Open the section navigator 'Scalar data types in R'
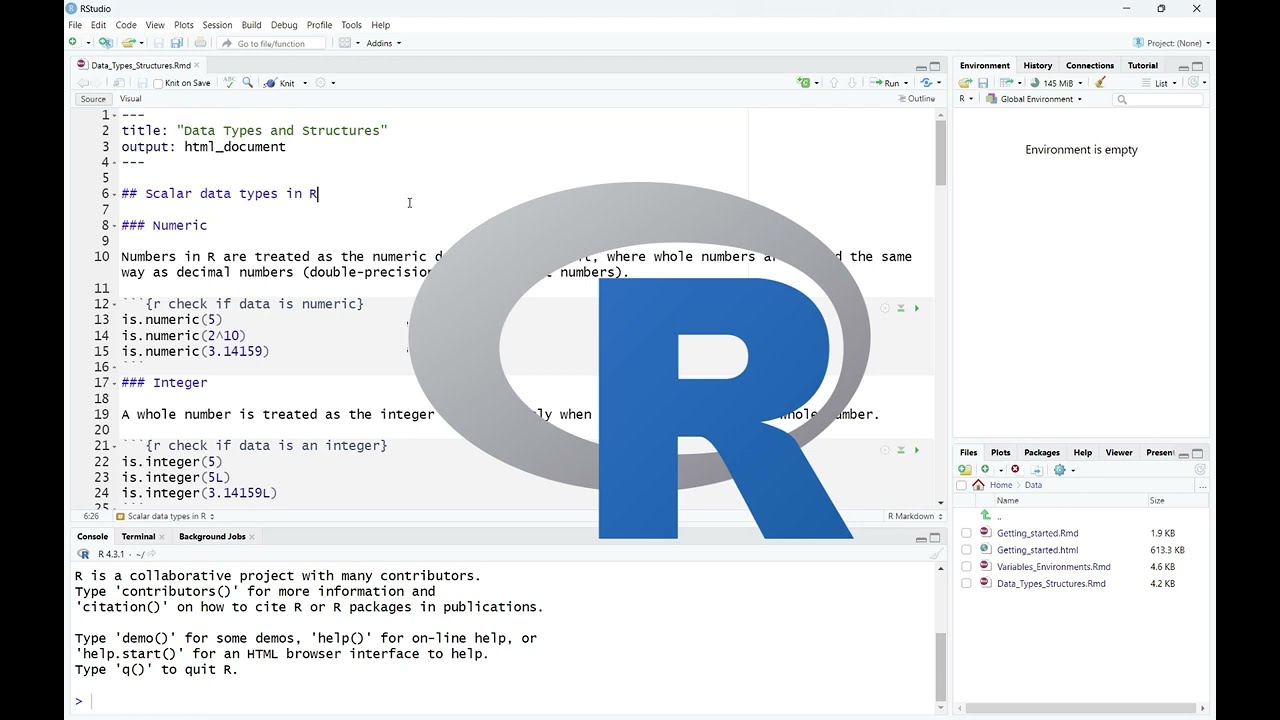Viewport: 1280px width, 720px height. pyautogui.click(x=165, y=516)
